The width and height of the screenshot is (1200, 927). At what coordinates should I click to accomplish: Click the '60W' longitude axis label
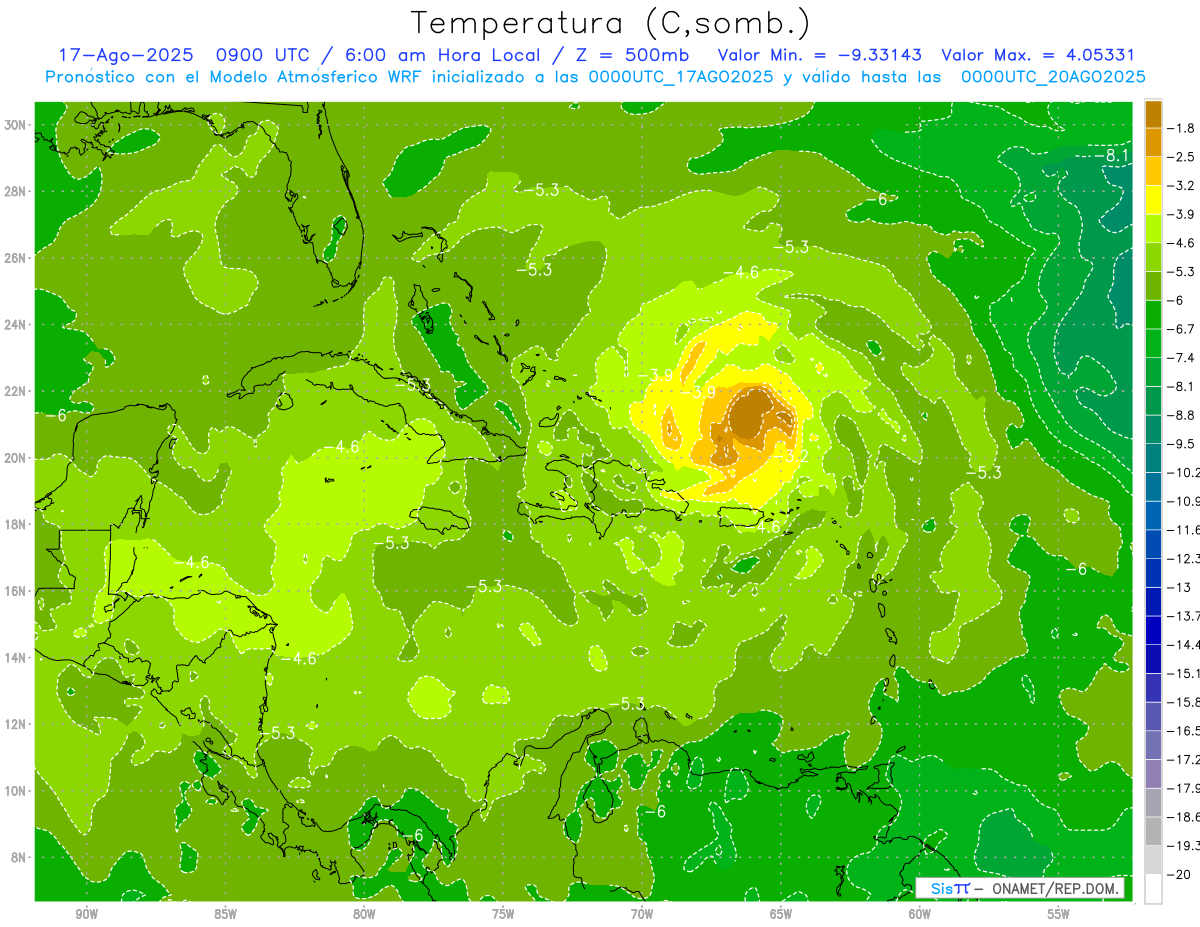(920, 914)
